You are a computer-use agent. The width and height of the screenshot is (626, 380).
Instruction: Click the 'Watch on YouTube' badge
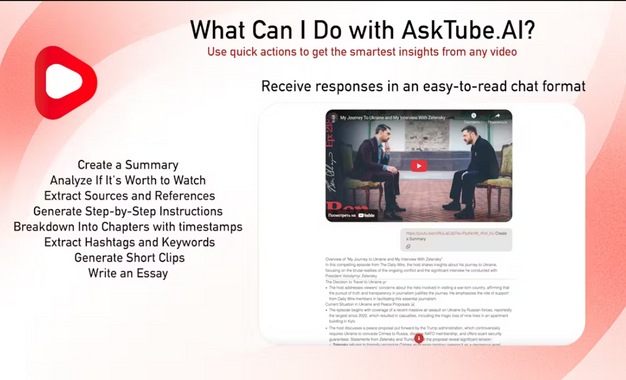point(352,215)
